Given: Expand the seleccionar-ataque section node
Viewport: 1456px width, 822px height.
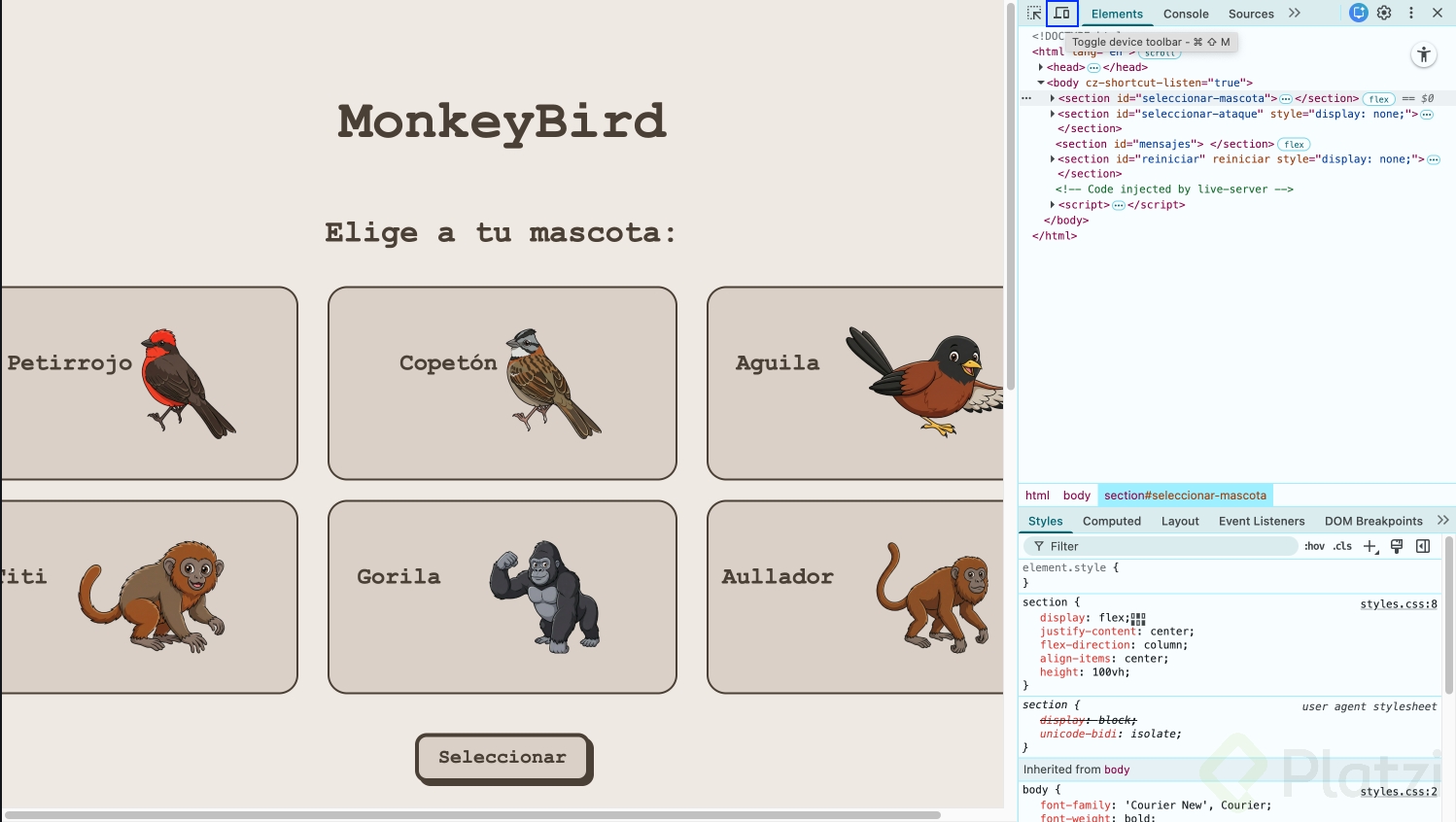Looking at the screenshot, I should pos(1053,114).
